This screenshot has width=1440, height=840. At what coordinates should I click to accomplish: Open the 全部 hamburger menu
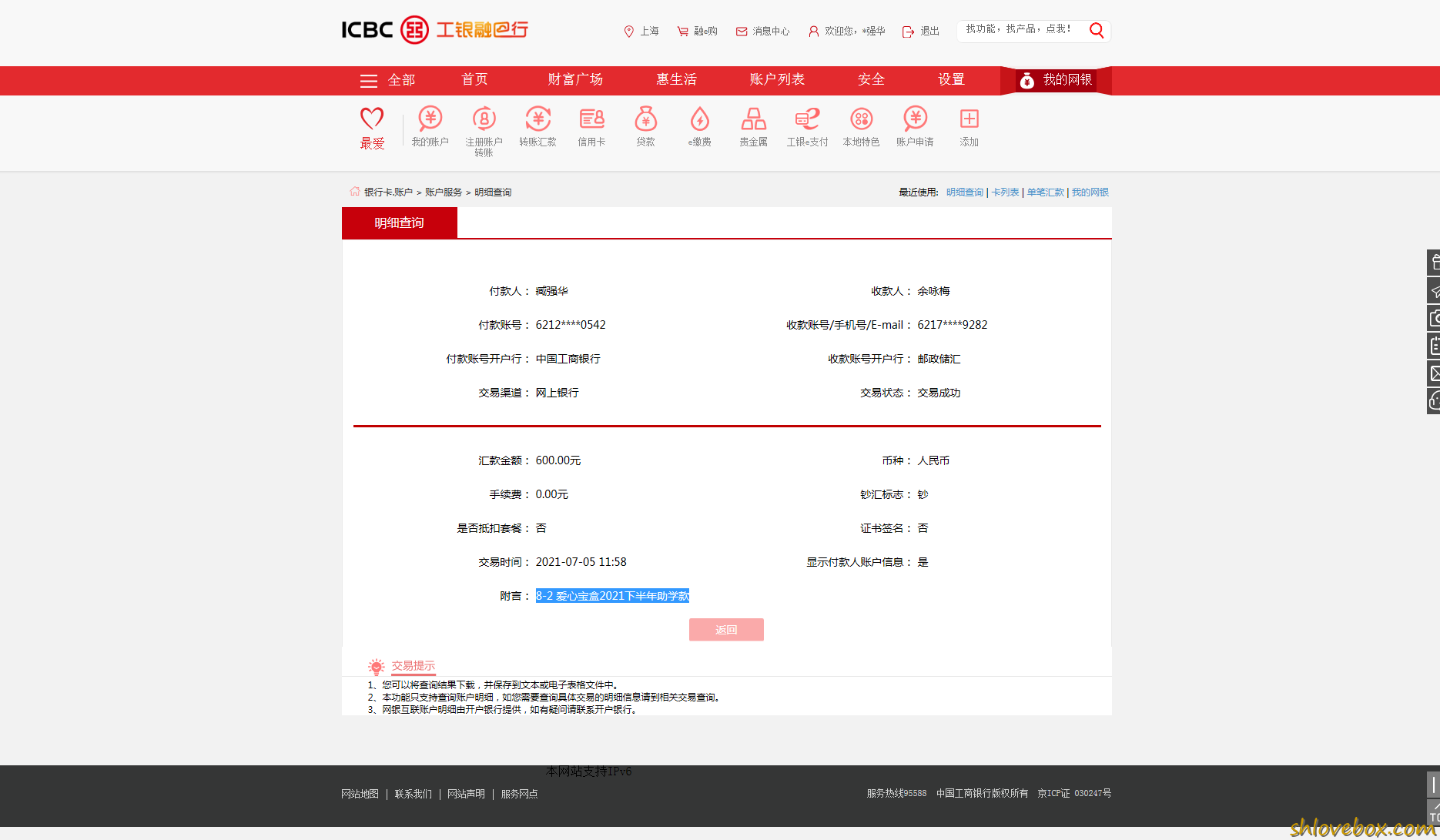387,80
